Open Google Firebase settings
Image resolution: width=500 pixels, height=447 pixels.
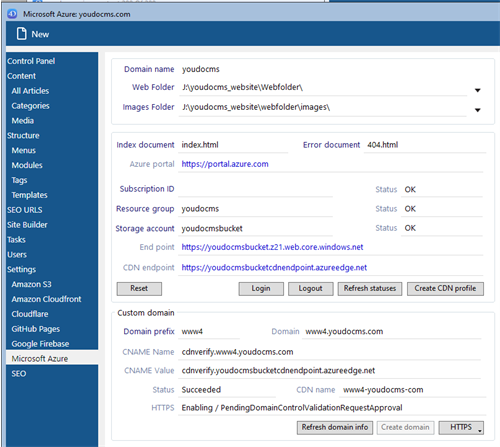40,344
